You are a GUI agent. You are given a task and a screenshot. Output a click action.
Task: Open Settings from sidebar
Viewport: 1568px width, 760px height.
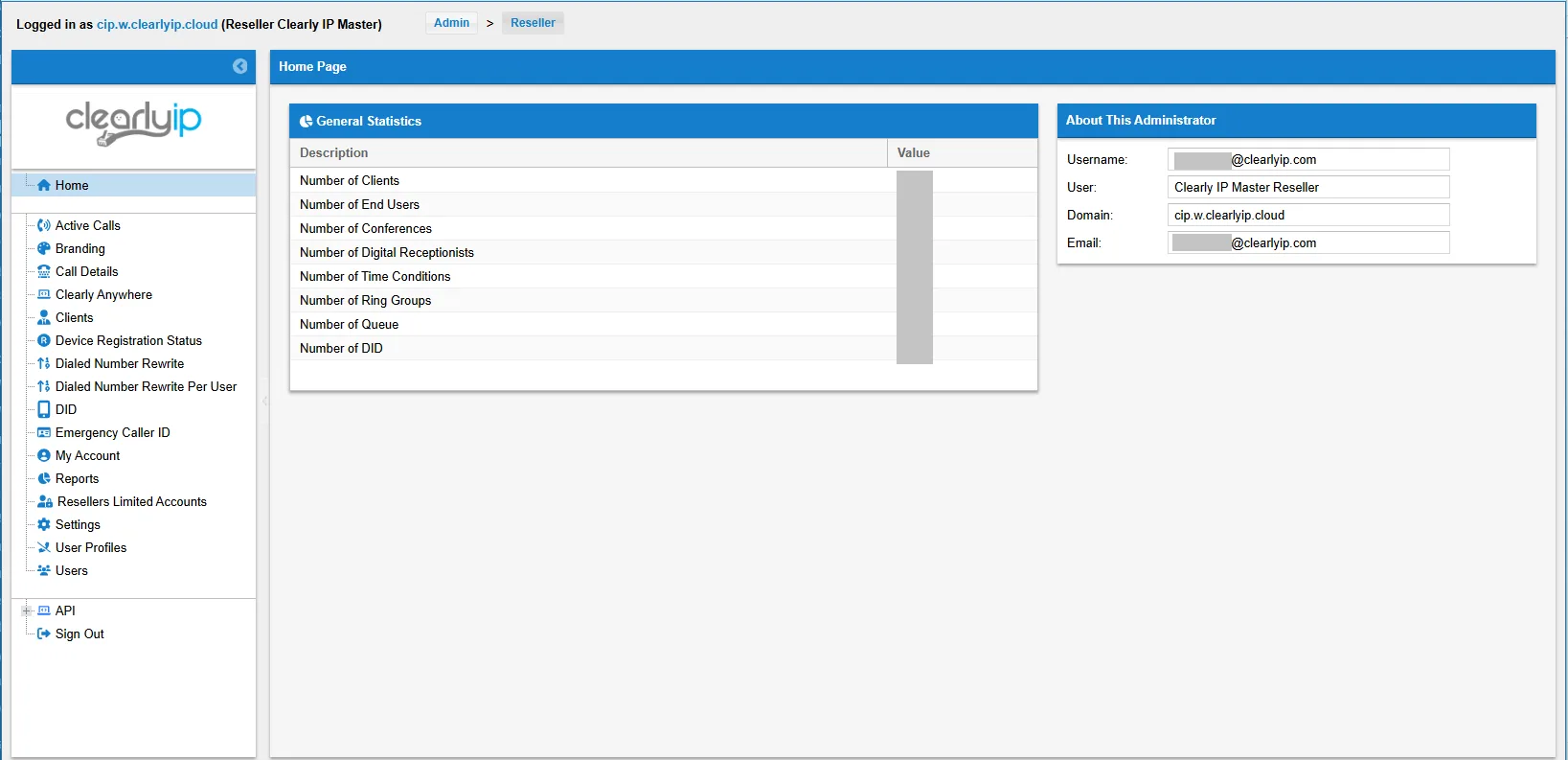pyautogui.click(x=78, y=524)
